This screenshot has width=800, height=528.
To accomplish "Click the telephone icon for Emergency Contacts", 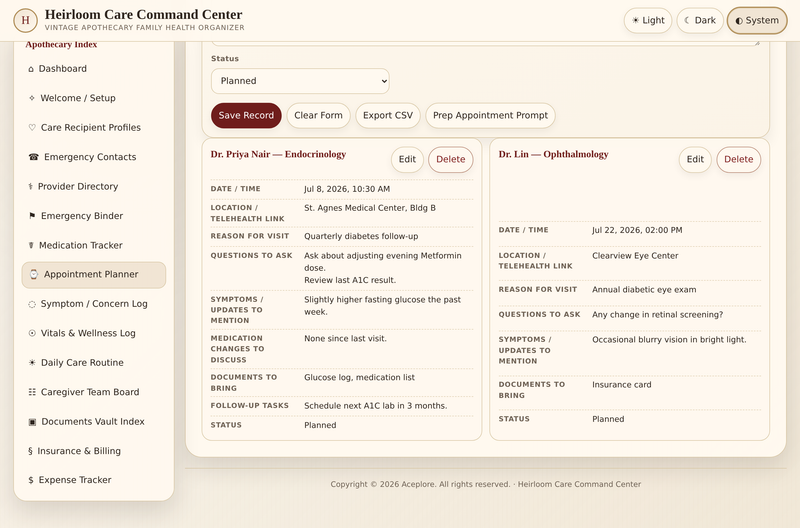I will [x=34, y=157].
